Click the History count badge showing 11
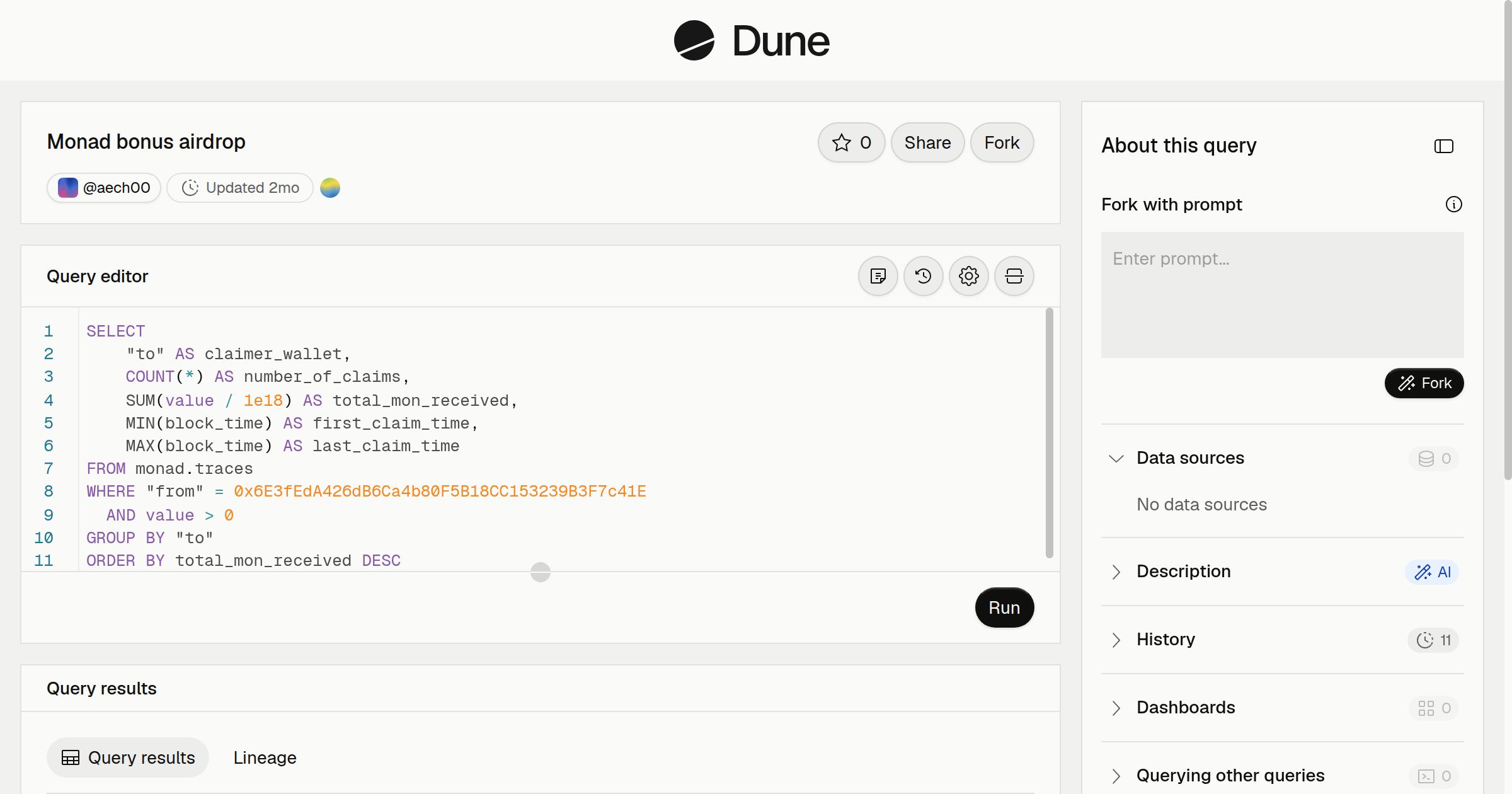The height and width of the screenshot is (794, 1512). 1433,640
